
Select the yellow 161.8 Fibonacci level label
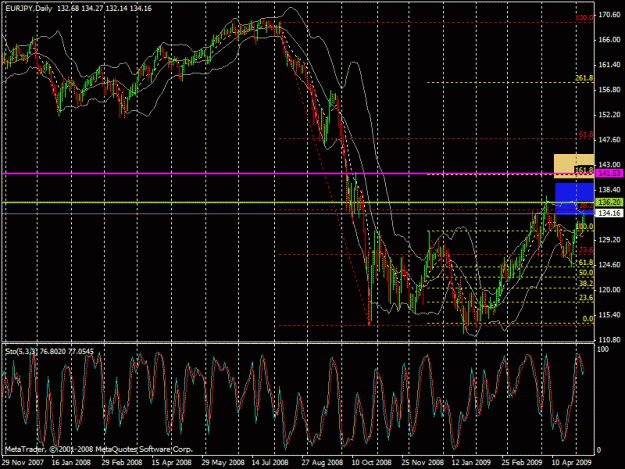click(584, 170)
